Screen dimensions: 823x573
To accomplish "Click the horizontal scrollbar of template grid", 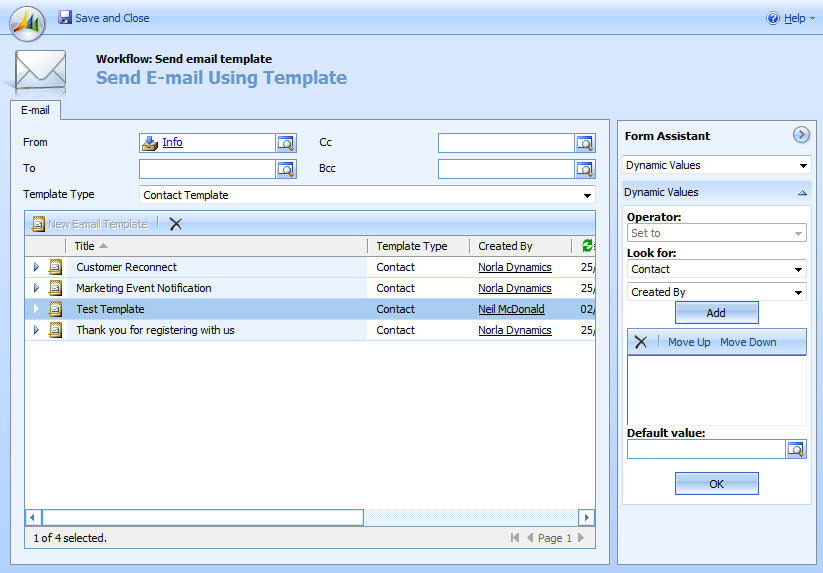I will [x=202, y=517].
